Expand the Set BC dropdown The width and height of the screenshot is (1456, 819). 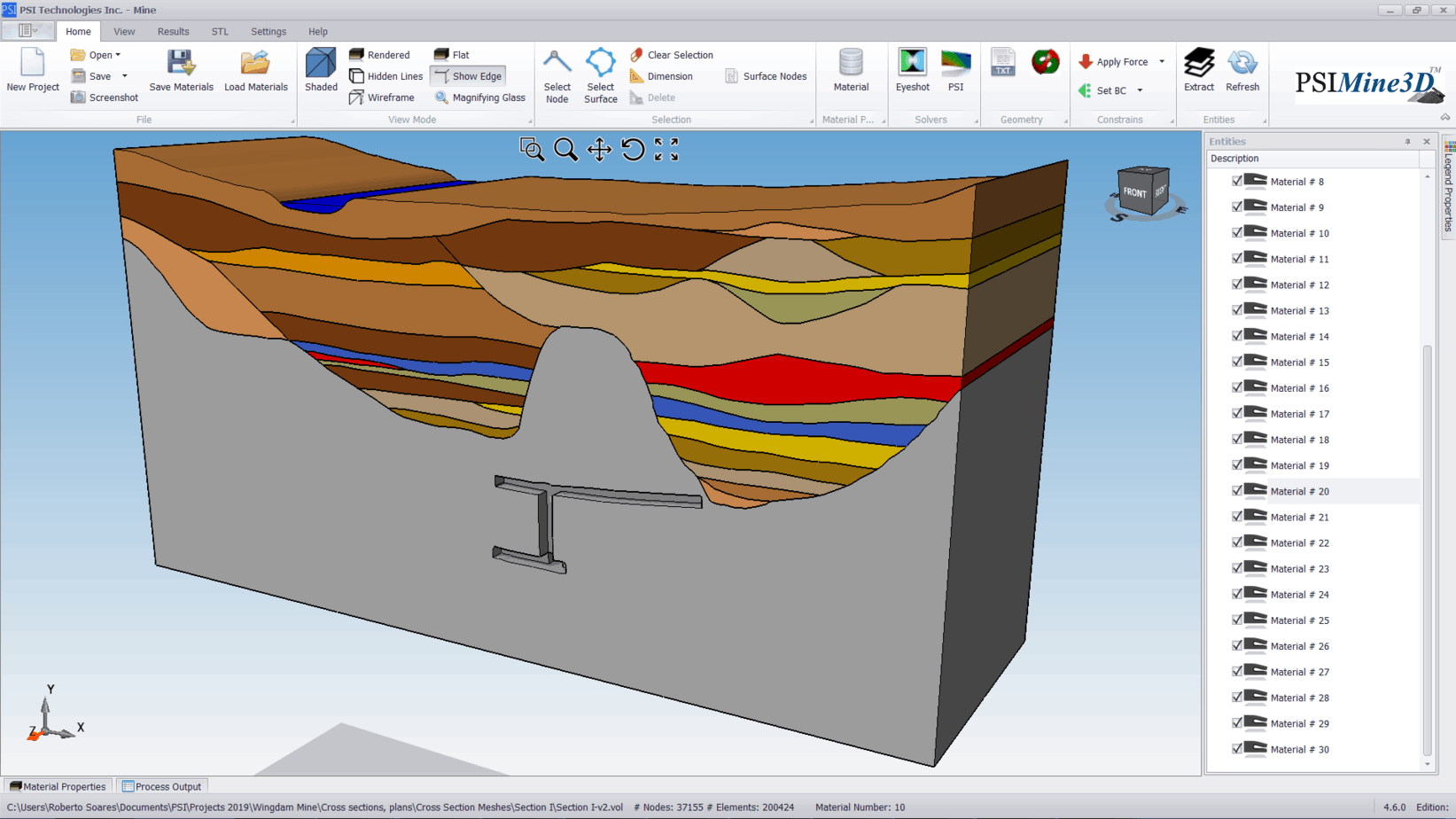point(1140,90)
